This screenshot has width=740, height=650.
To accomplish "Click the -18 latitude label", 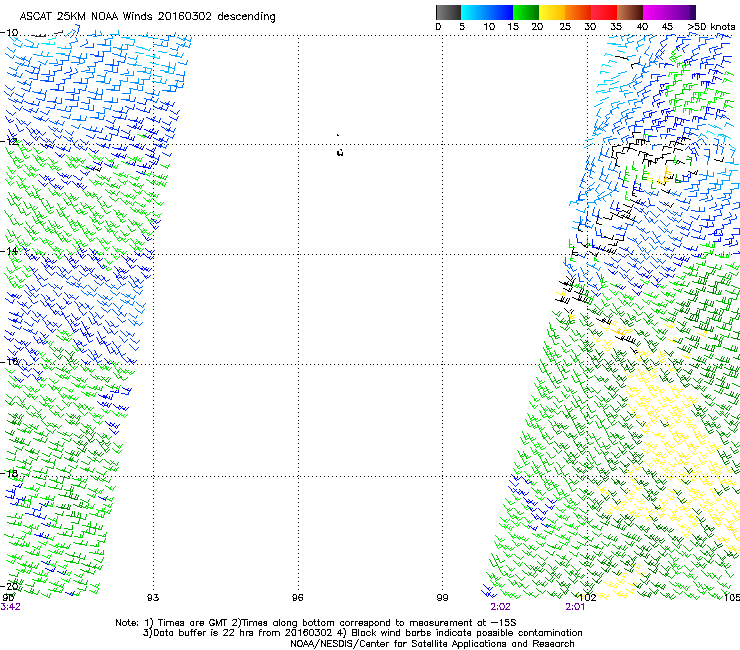I will (x=9, y=473).
